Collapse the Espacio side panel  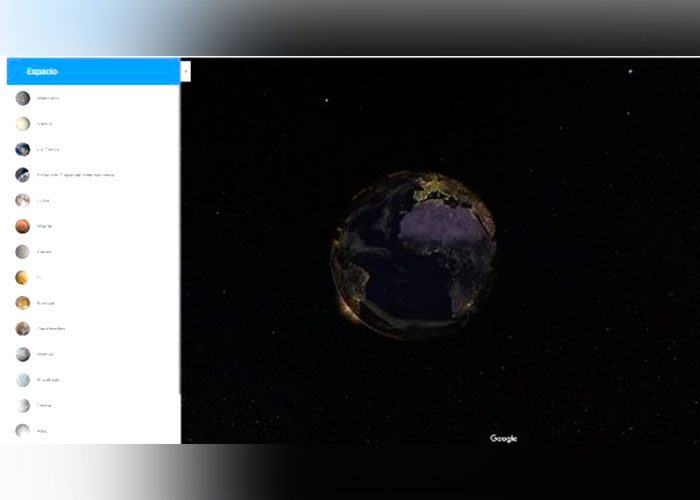[x=185, y=72]
